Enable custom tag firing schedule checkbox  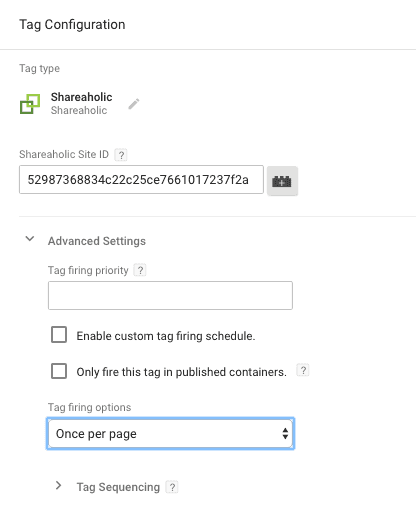59,335
